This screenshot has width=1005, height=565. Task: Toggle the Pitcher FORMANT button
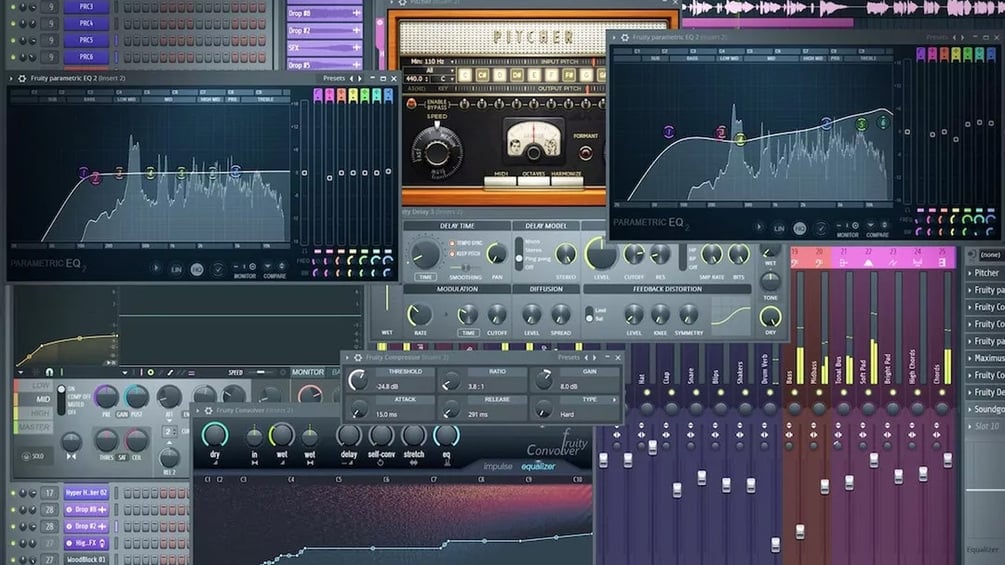pos(585,153)
